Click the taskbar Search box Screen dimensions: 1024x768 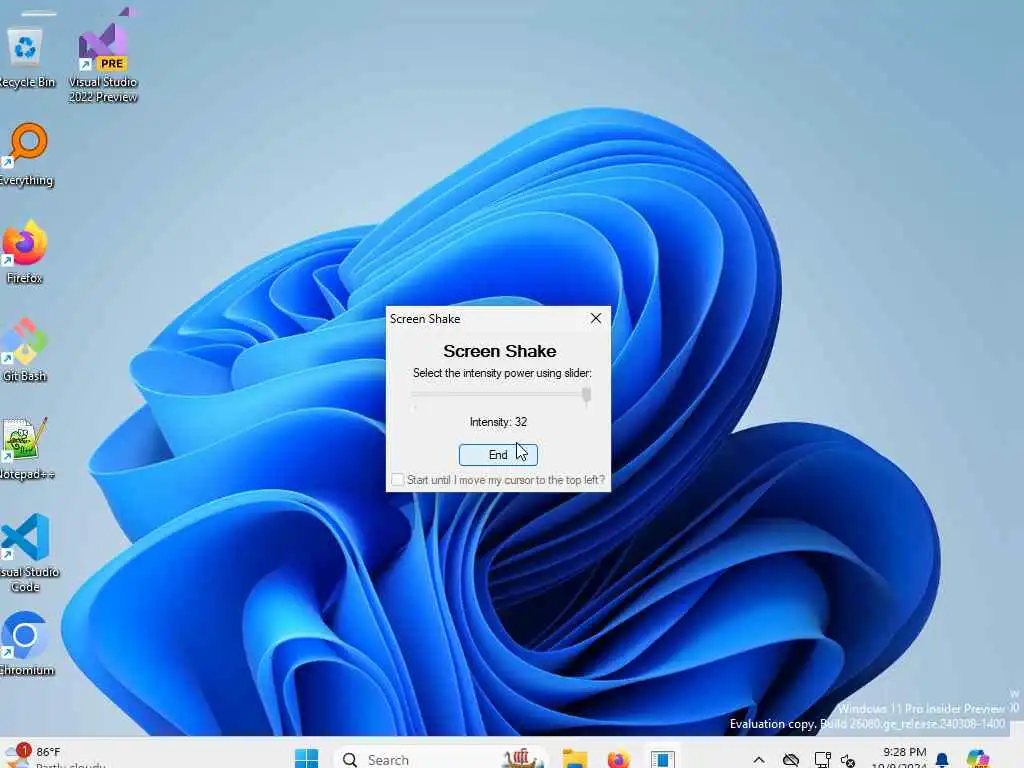tap(441, 759)
